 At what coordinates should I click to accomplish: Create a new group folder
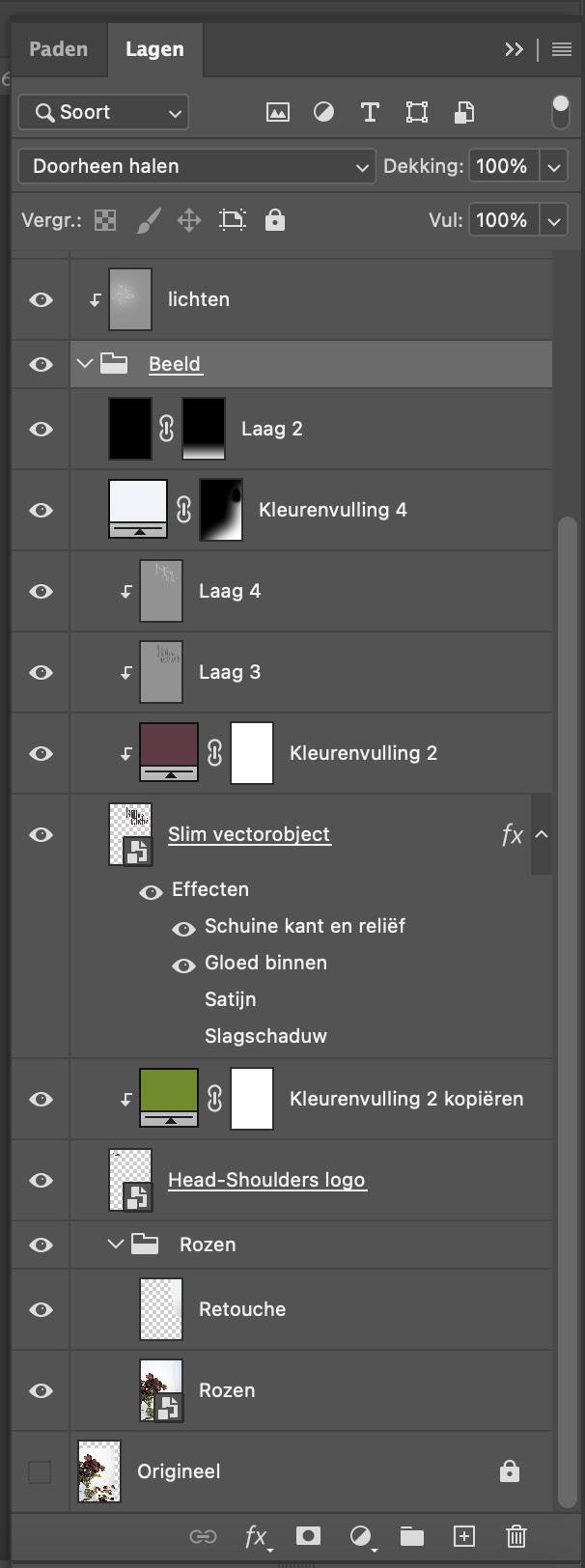click(412, 1536)
